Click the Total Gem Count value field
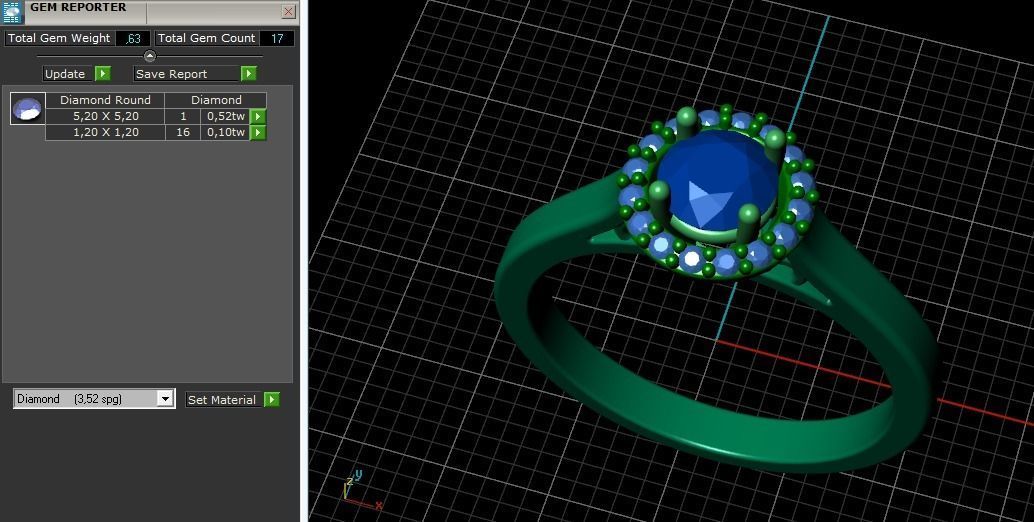This screenshot has width=1034, height=522. pyautogui.click(x=277, y=38)
